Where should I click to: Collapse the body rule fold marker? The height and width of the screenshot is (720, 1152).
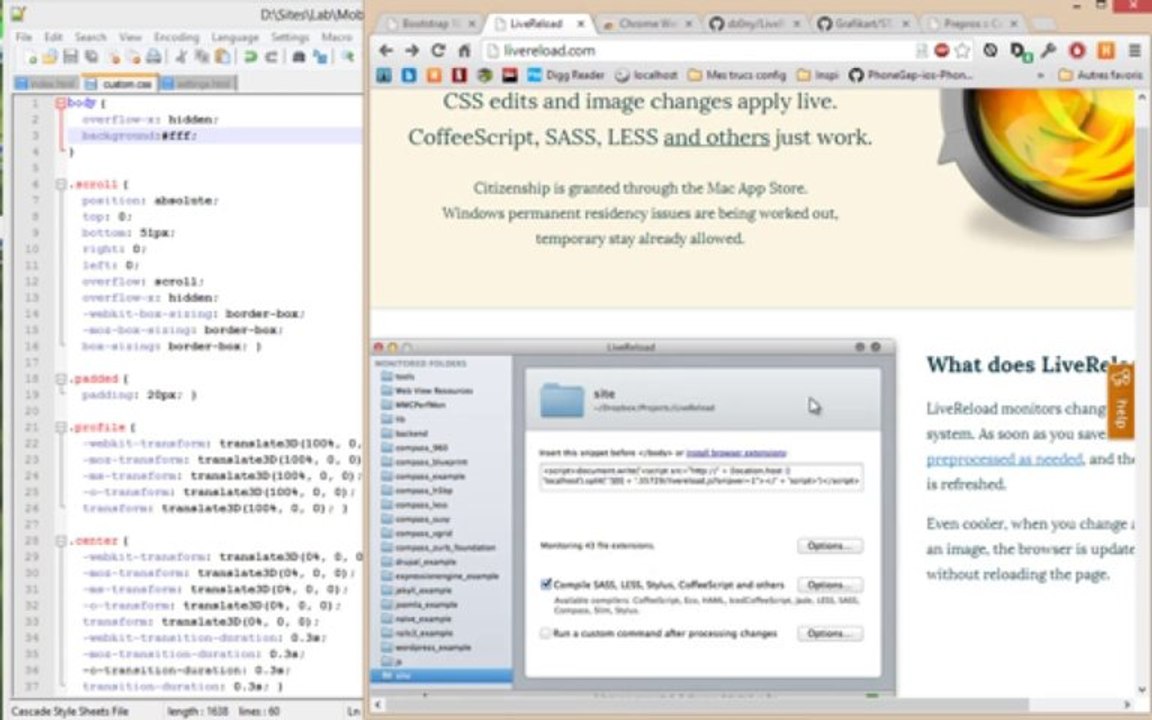(61, 104)
